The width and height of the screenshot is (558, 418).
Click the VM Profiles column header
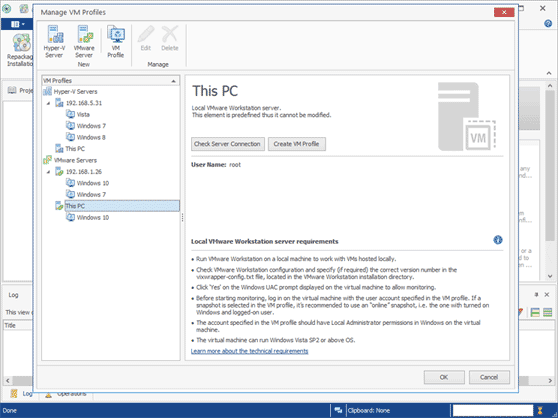point(110,81)
